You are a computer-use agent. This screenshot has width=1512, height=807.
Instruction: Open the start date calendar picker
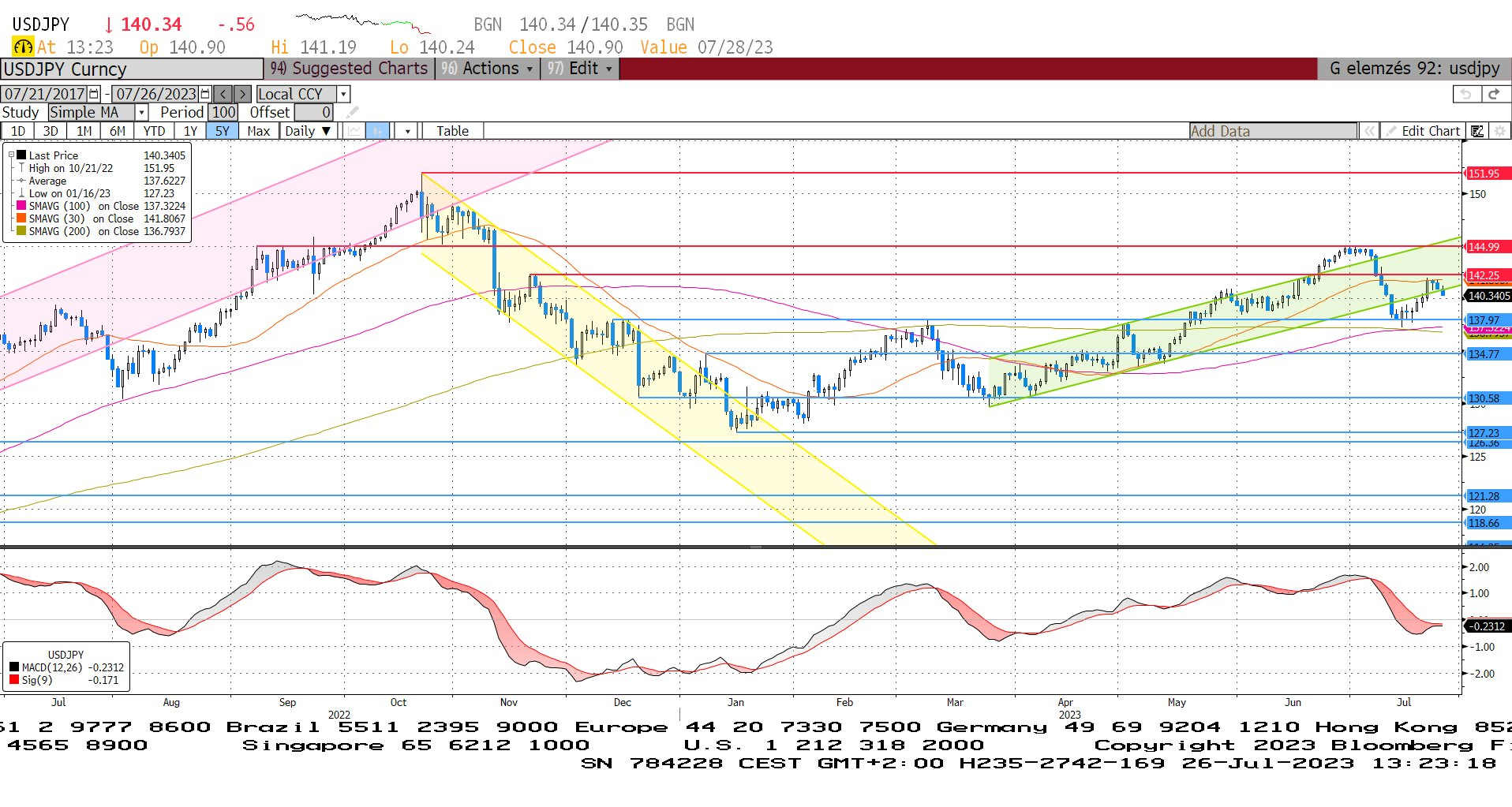click(x=95, y=94)
